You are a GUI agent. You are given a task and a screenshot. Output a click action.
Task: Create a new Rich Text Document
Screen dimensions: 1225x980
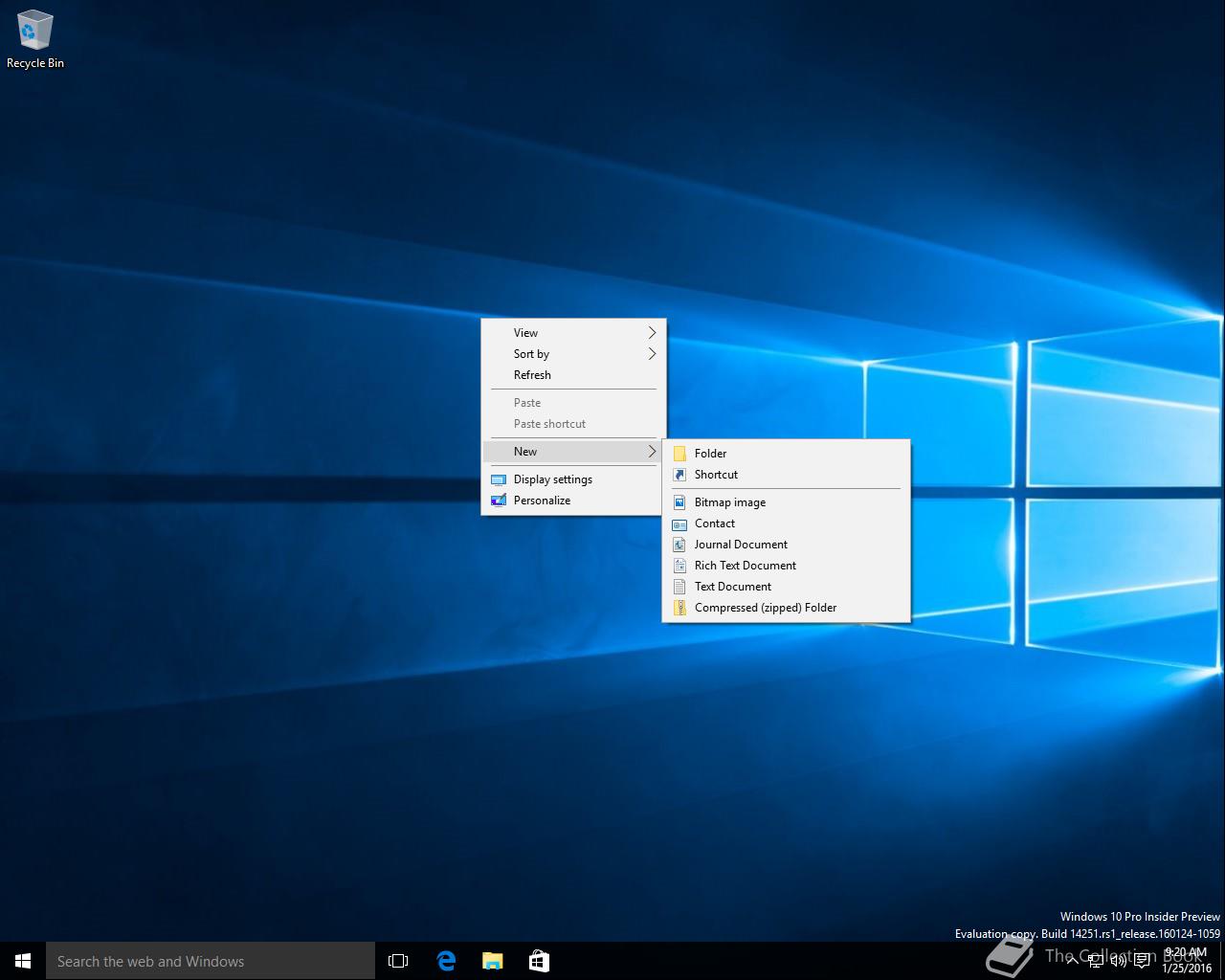tap(786, 566)
